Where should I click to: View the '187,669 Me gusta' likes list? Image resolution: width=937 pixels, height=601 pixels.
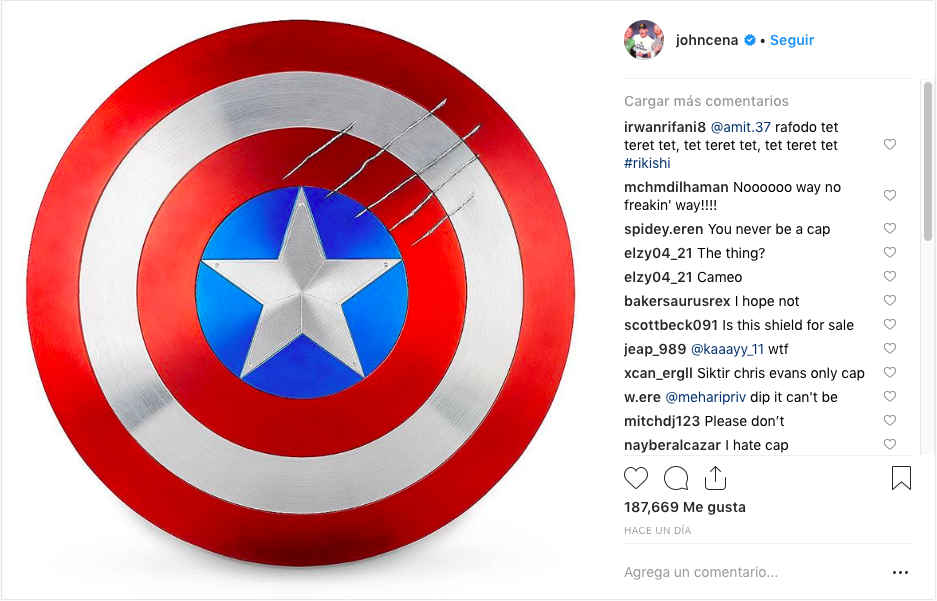click(685, 507)
